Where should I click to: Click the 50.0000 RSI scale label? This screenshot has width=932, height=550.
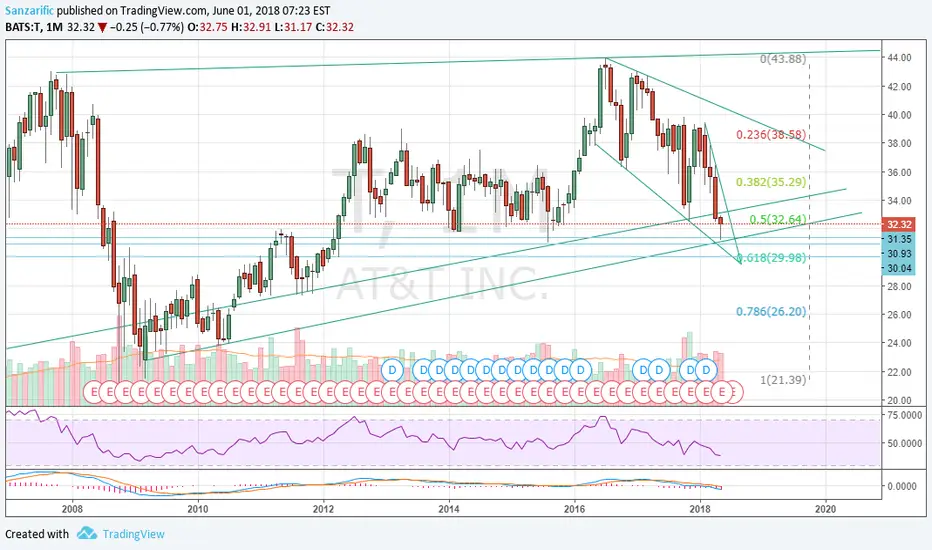pyautogui.click(x=905, y=443)
